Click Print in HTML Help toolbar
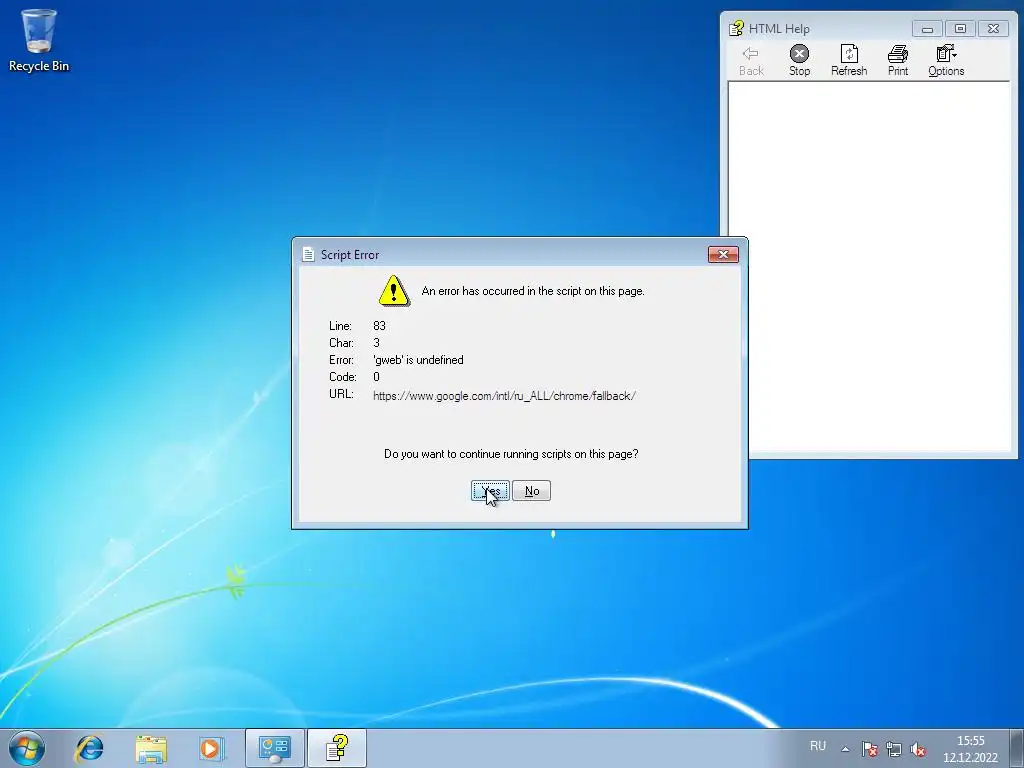The height and width of the screenshot is (768, 1024). [898, 61]
